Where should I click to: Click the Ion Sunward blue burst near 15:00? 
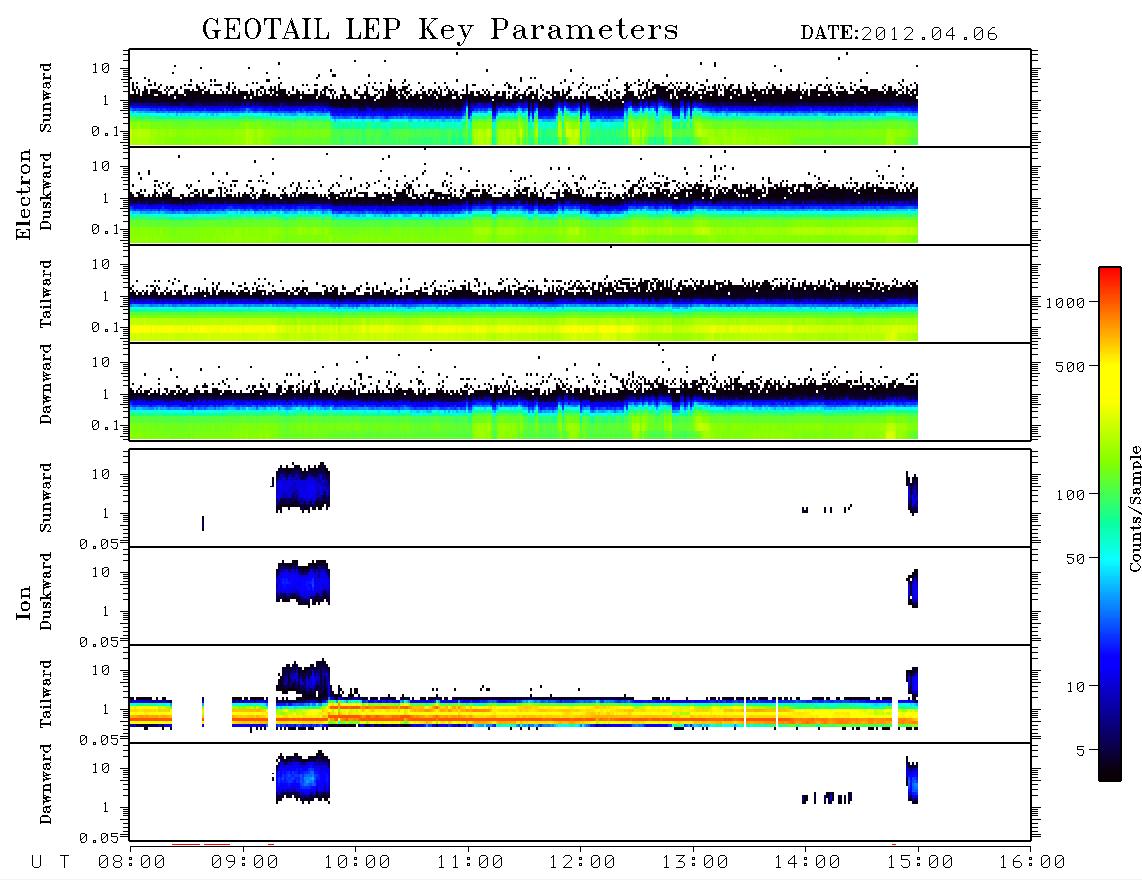click(x=912, y=493)
